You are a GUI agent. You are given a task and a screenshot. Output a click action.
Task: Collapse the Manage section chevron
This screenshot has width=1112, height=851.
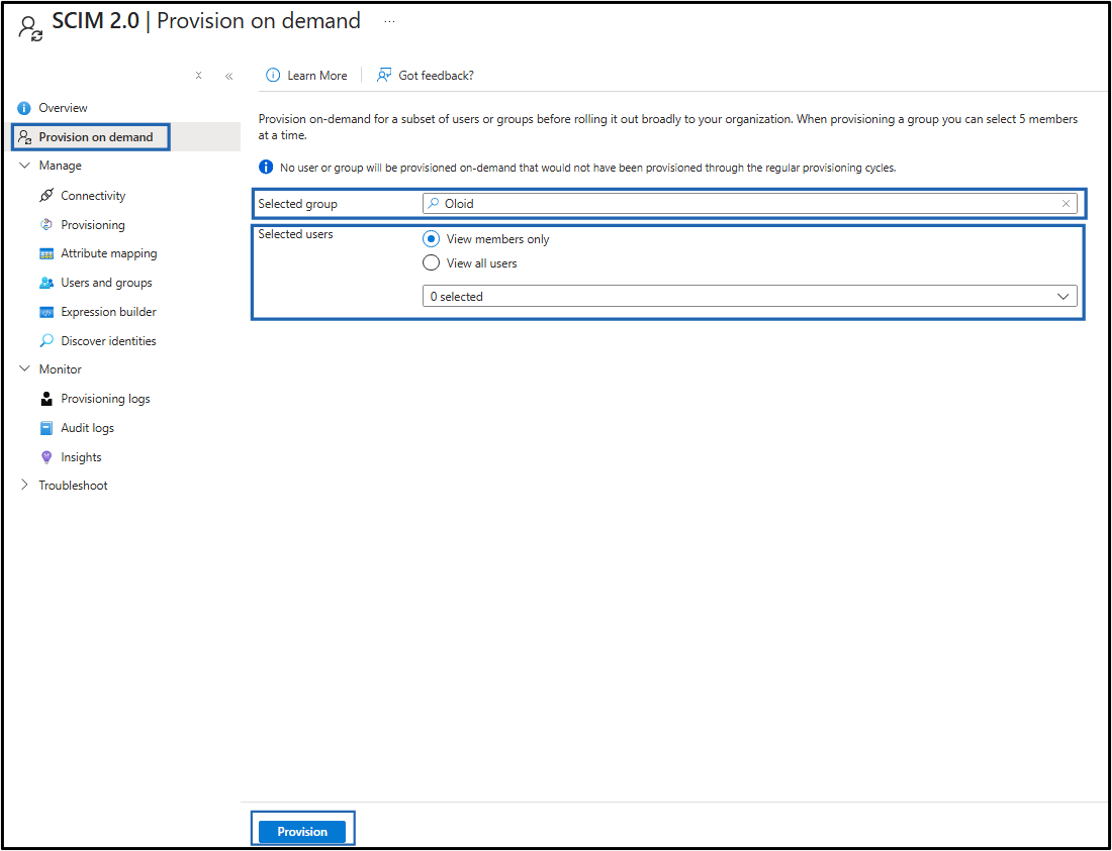(25, 165)
